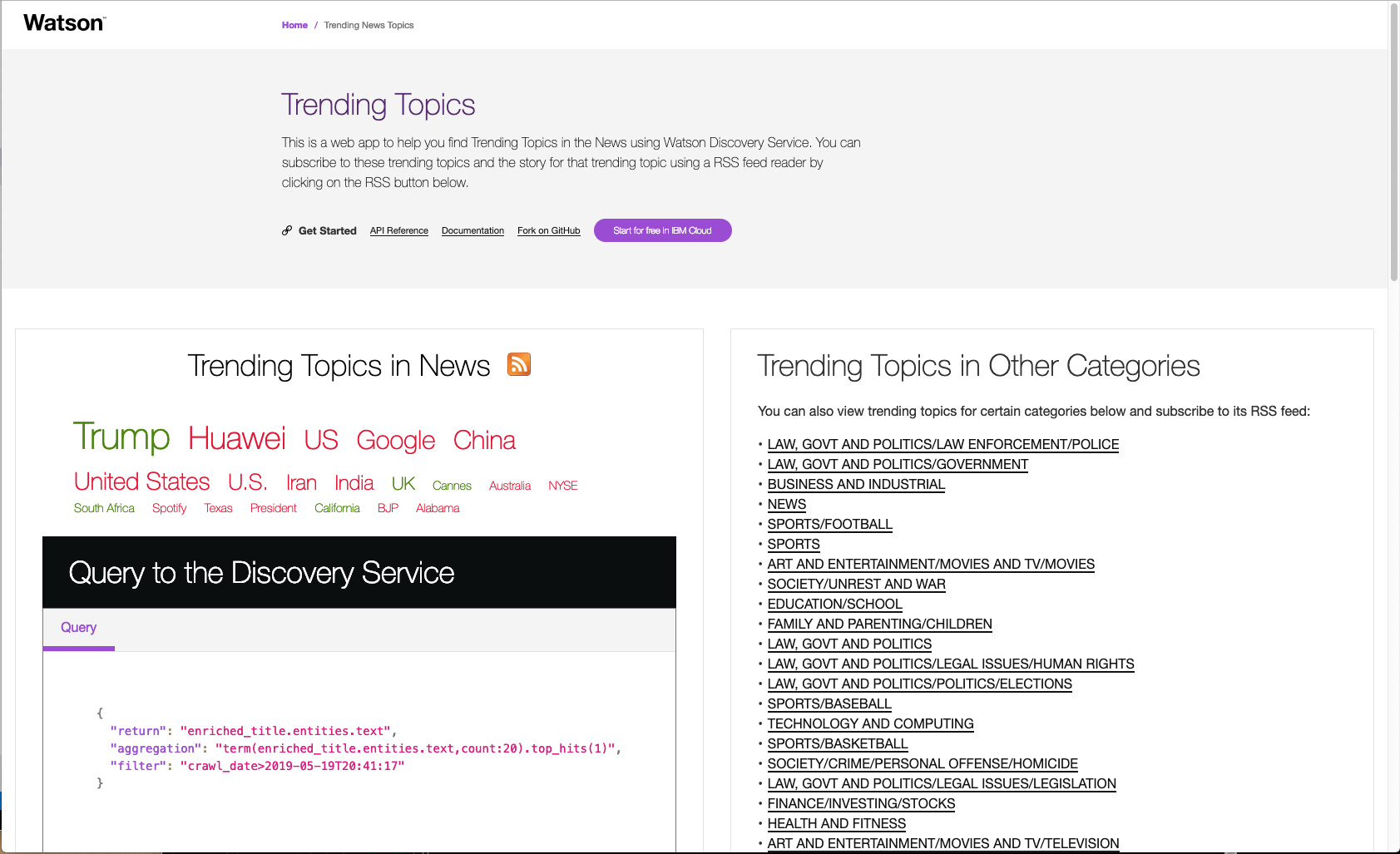
Task: Click the California trending topic
Action: pos(337,508)
